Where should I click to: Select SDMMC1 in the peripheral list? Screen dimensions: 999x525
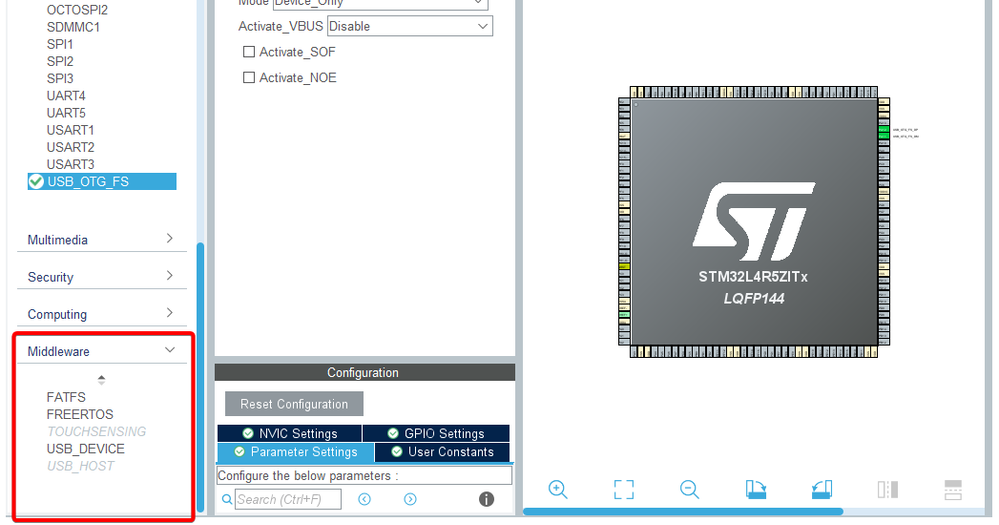click(x=73, y=27)
